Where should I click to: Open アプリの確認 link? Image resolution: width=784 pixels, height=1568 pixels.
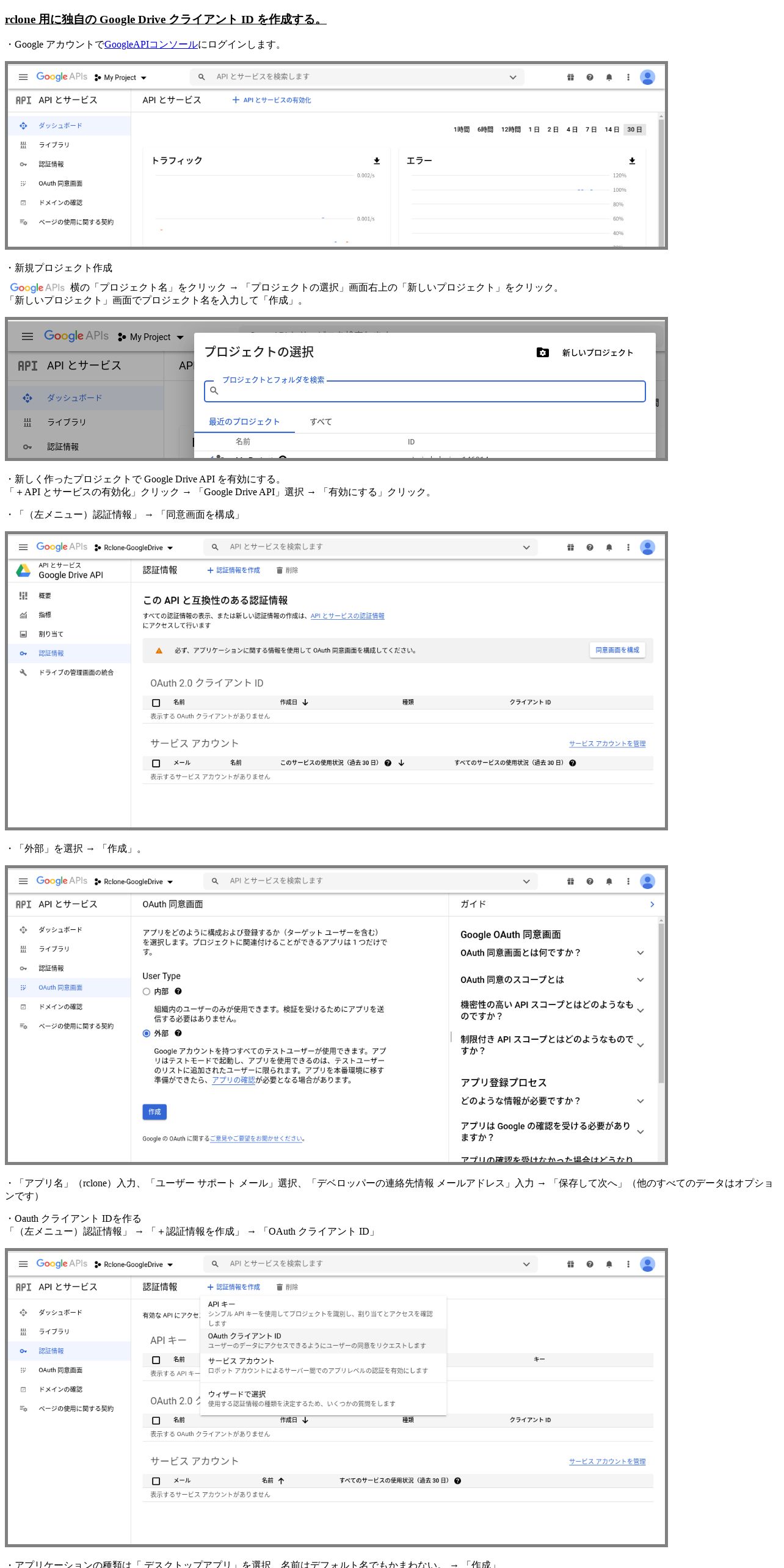tap(233, 1080)
